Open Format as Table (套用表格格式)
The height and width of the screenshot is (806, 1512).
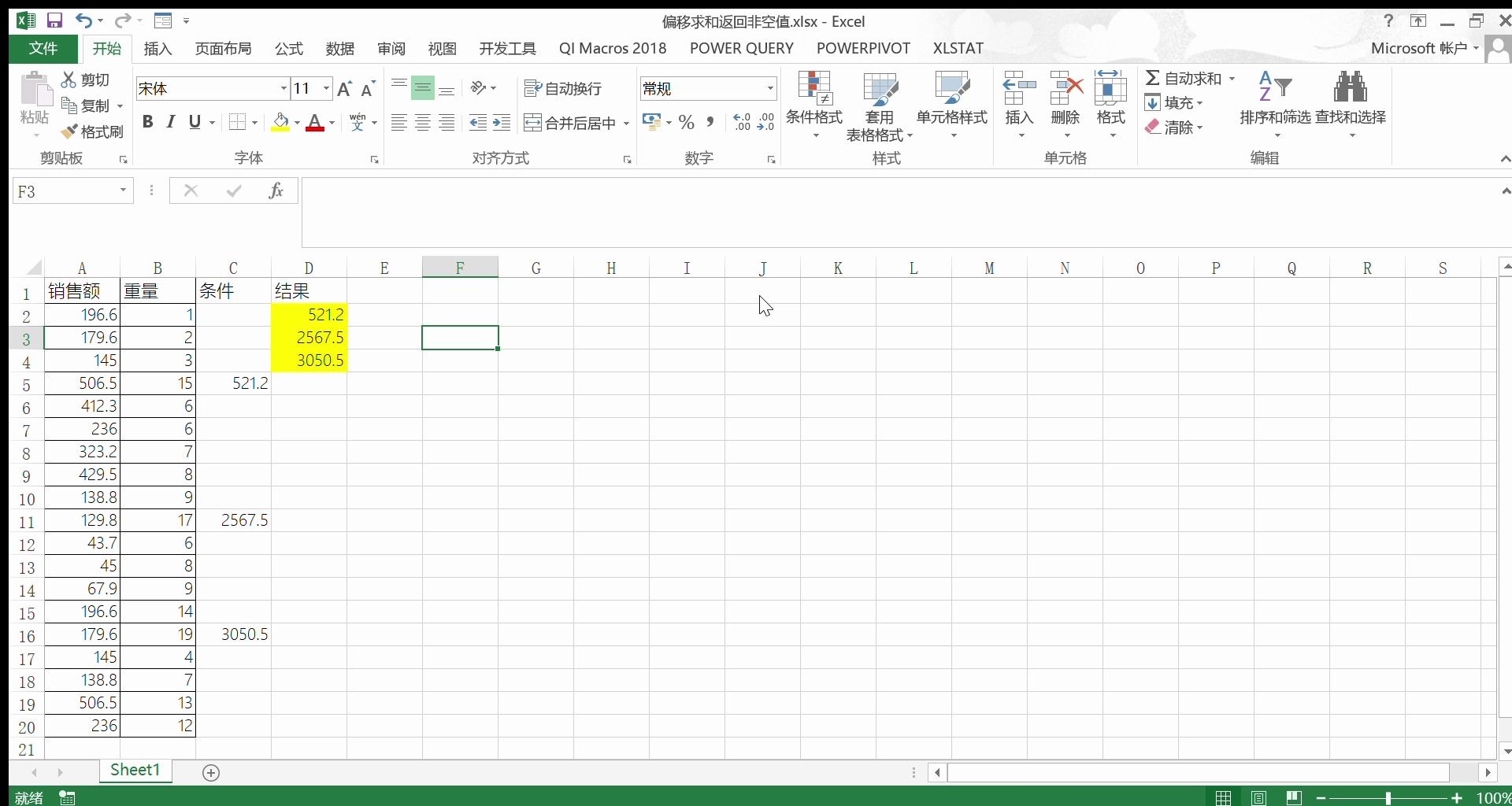coord(880,106)
